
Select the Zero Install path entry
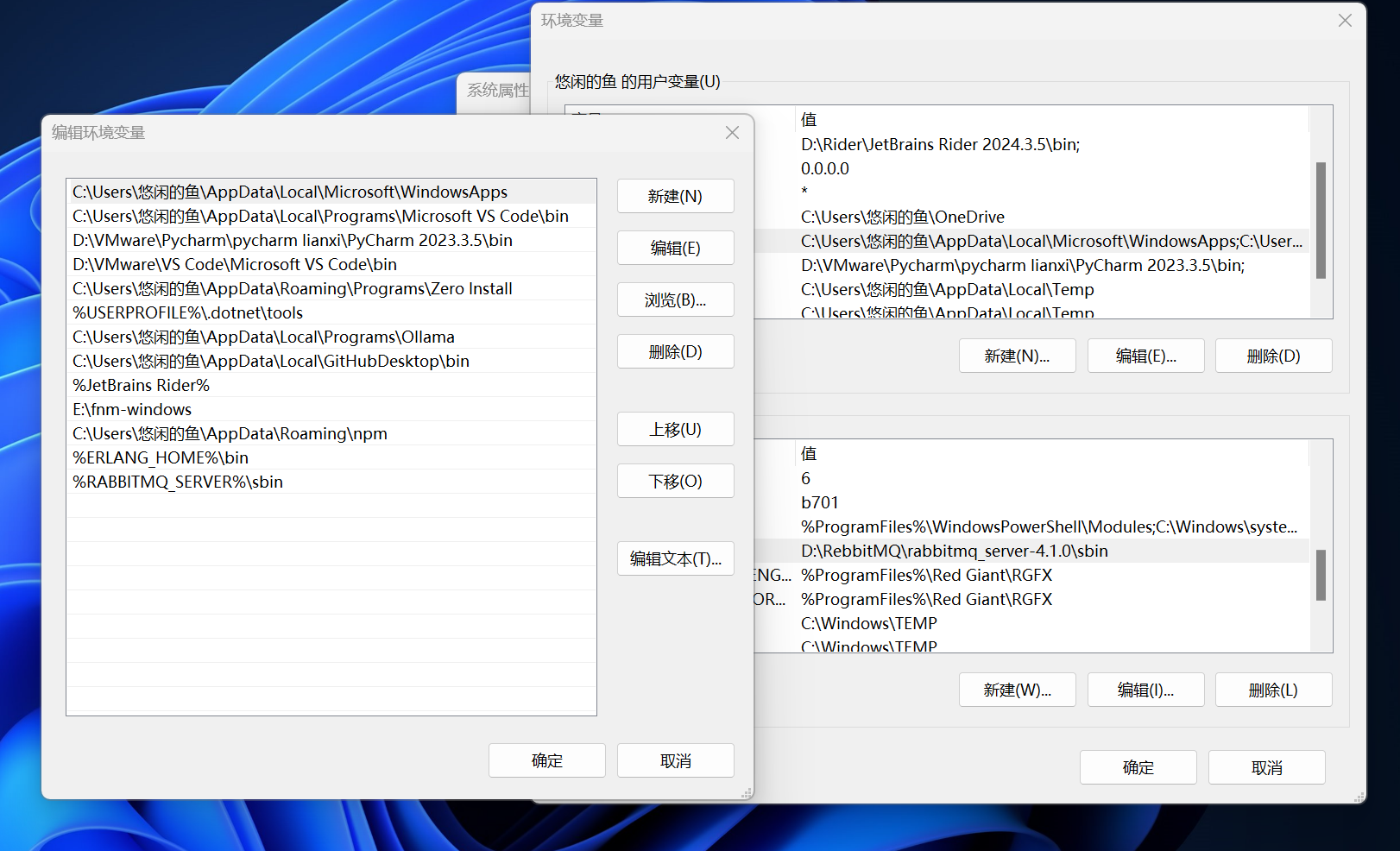[331, 288]
